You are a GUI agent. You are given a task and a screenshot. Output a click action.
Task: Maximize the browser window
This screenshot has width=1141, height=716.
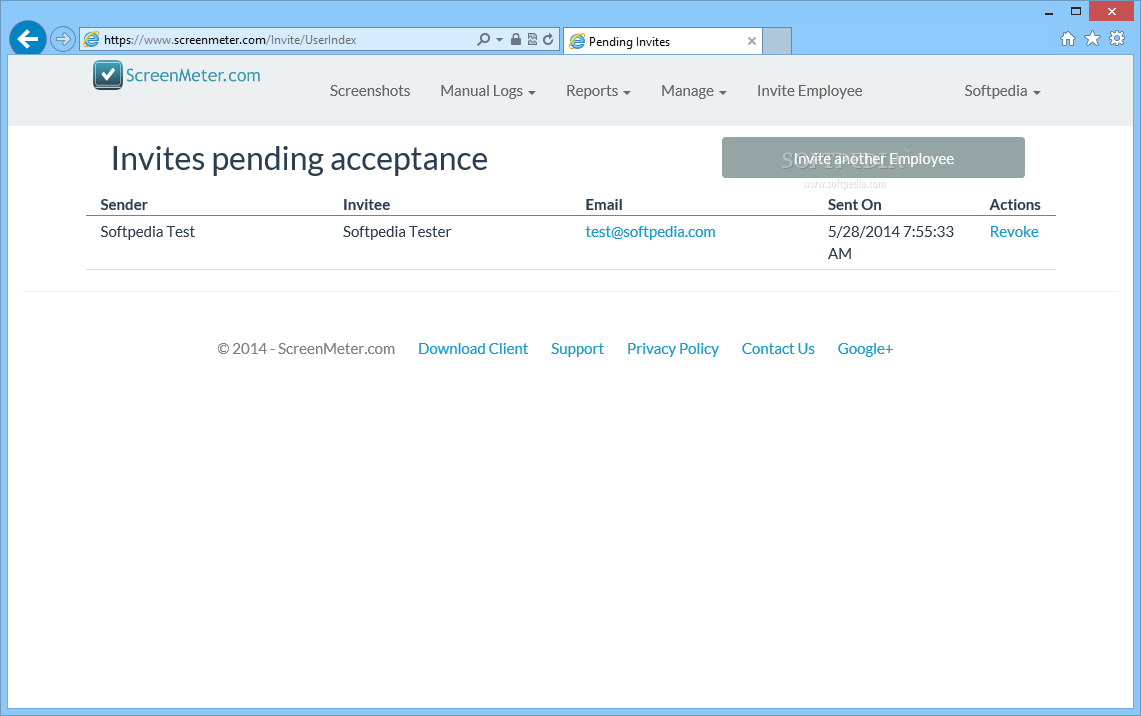tap(1076, 12)
